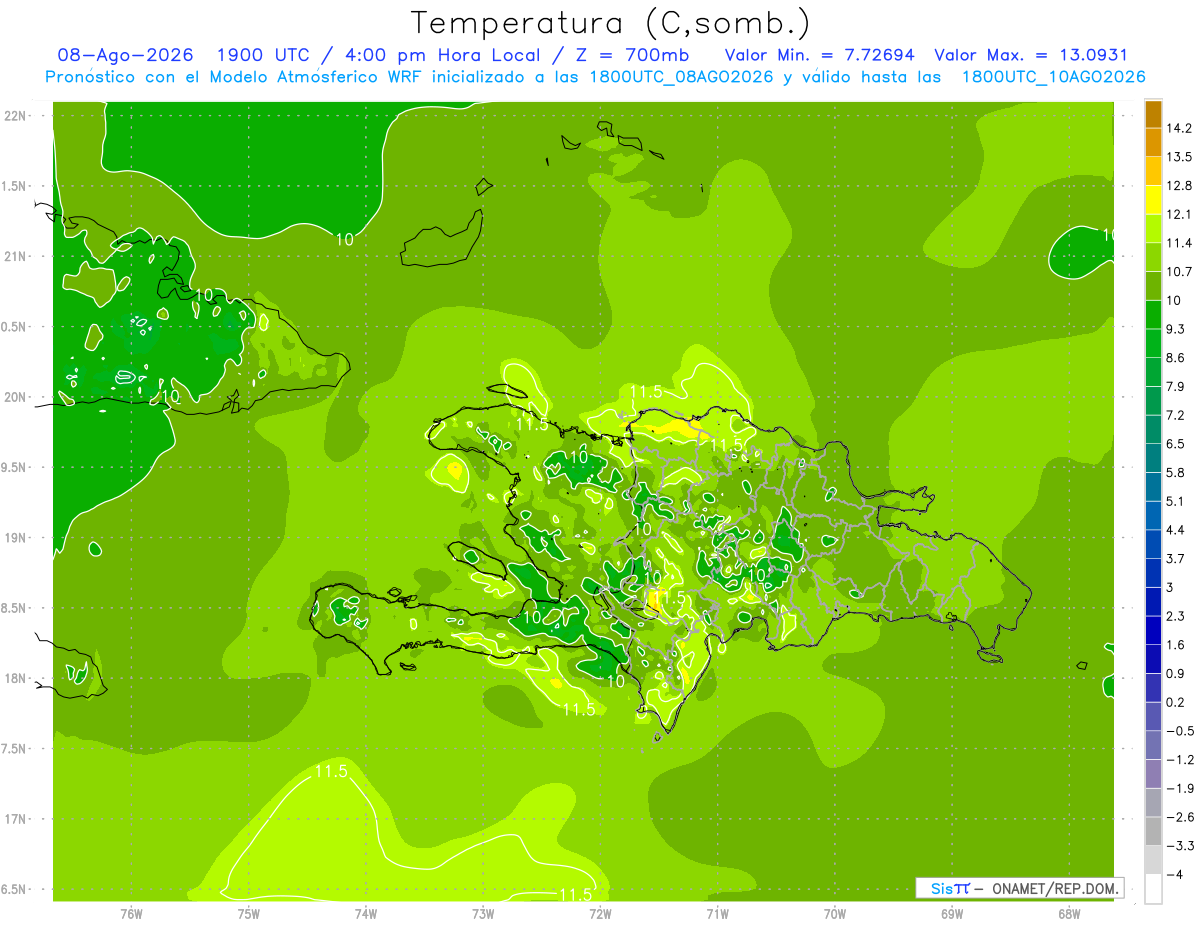Click the "7.2" colorbar value
The height and width of the screenshot is (927, 1200).
click(1175, 415)
